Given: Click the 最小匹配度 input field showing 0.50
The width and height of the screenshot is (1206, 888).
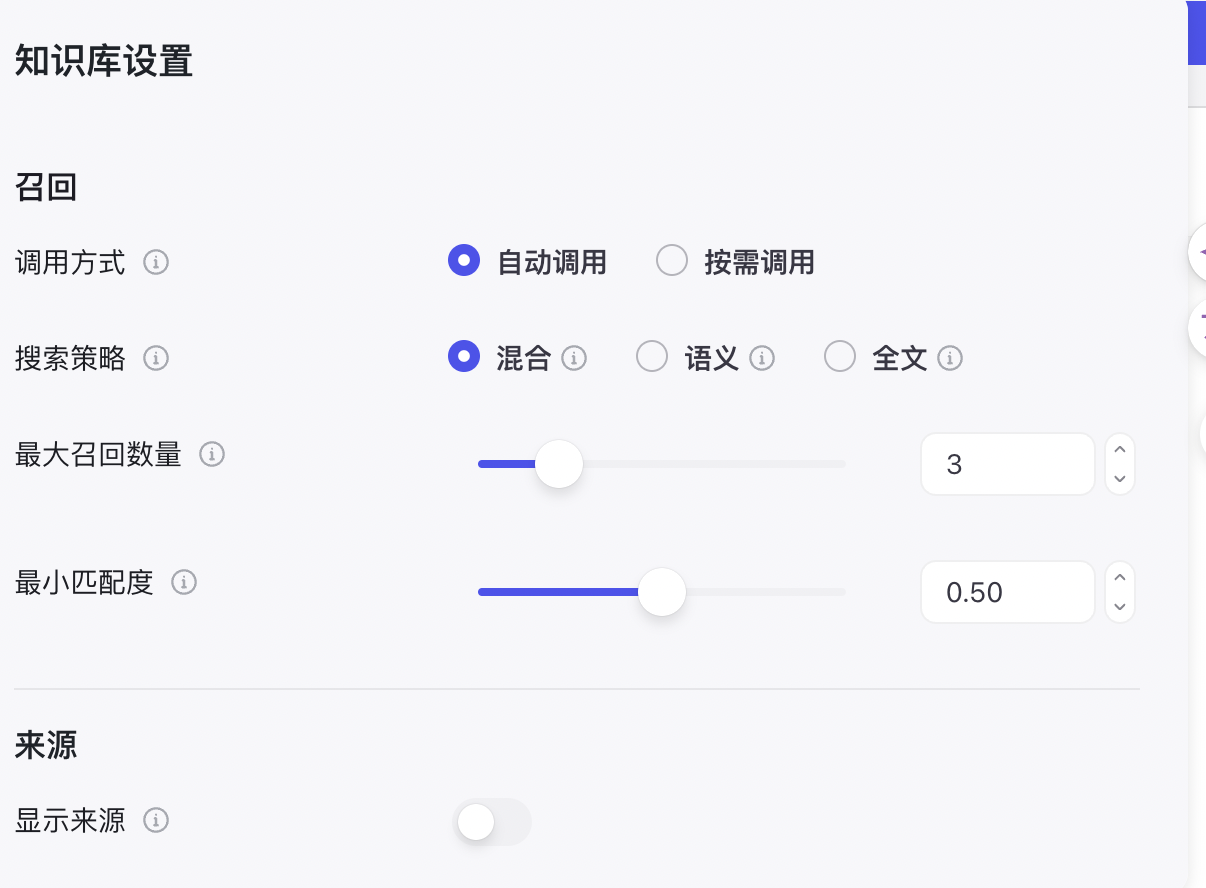Looking at the screenshot, I should [1007, 592].
